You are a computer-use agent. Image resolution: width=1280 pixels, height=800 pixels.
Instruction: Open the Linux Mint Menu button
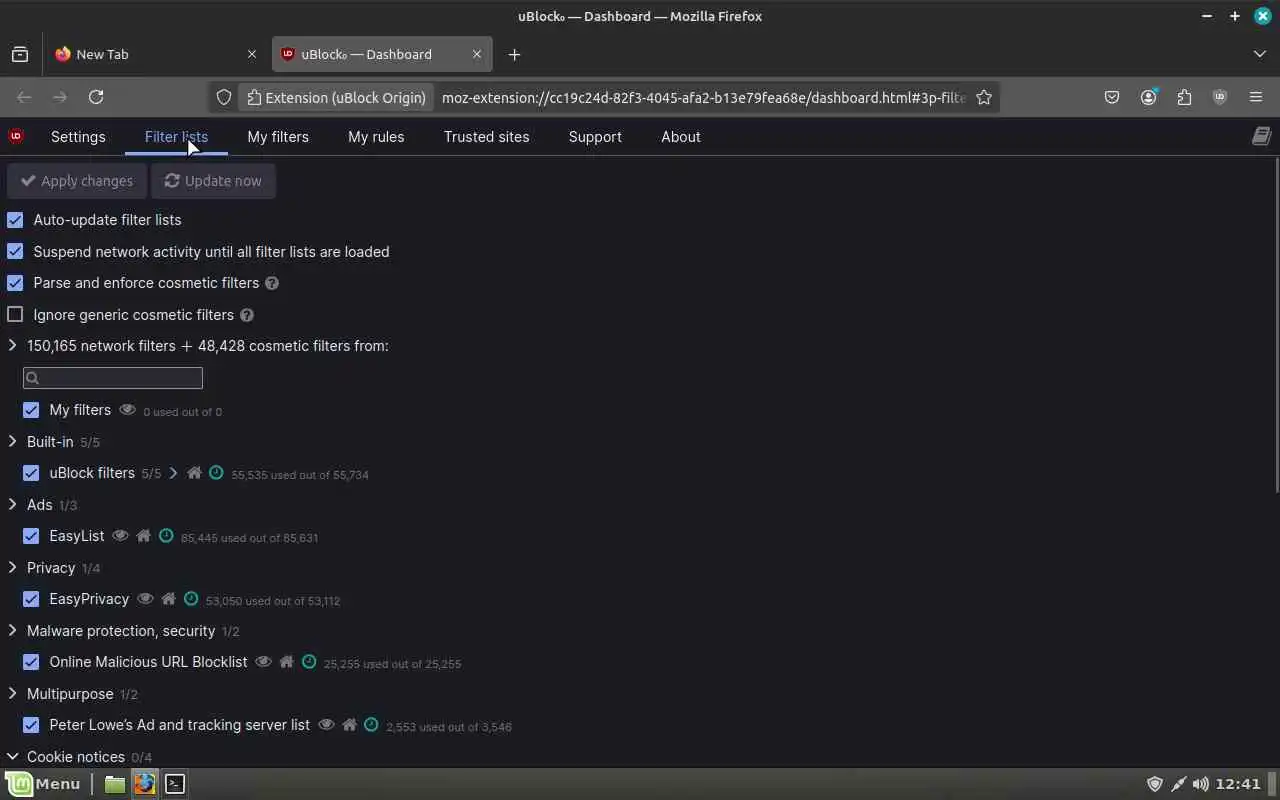[x=42, y=784]
